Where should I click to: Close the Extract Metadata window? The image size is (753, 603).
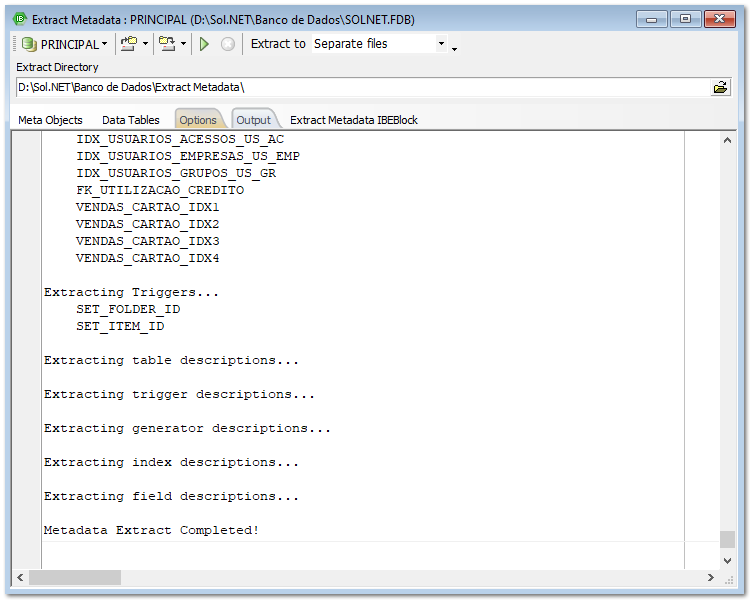719,19
